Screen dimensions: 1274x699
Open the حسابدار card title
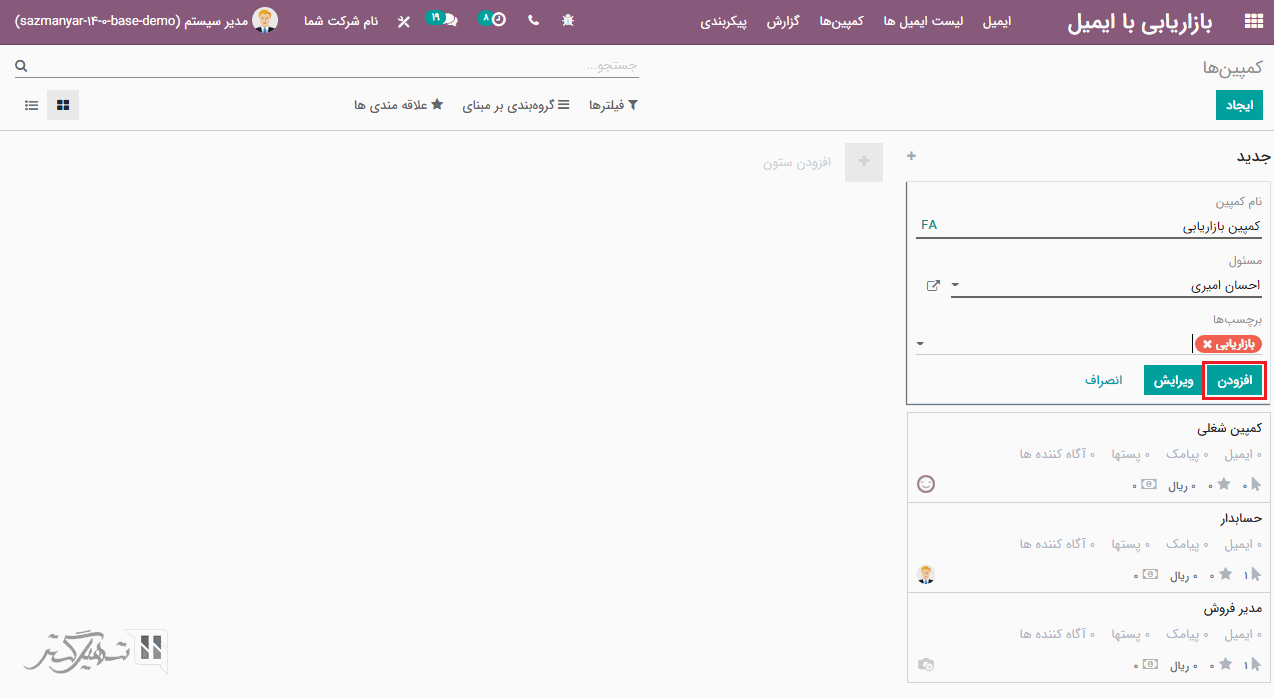tap(1241, 518)
